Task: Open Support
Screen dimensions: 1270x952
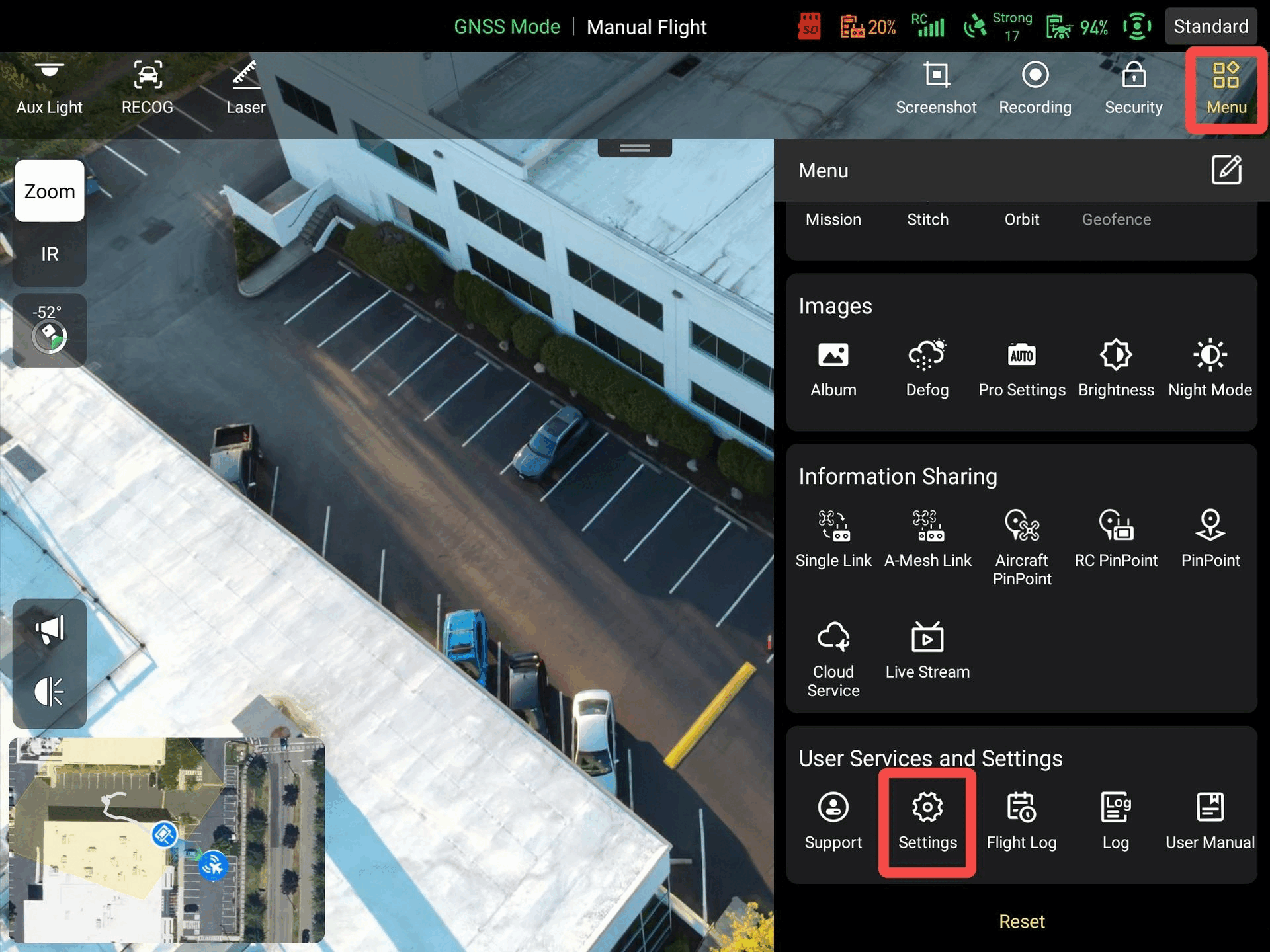Action: 833,821
